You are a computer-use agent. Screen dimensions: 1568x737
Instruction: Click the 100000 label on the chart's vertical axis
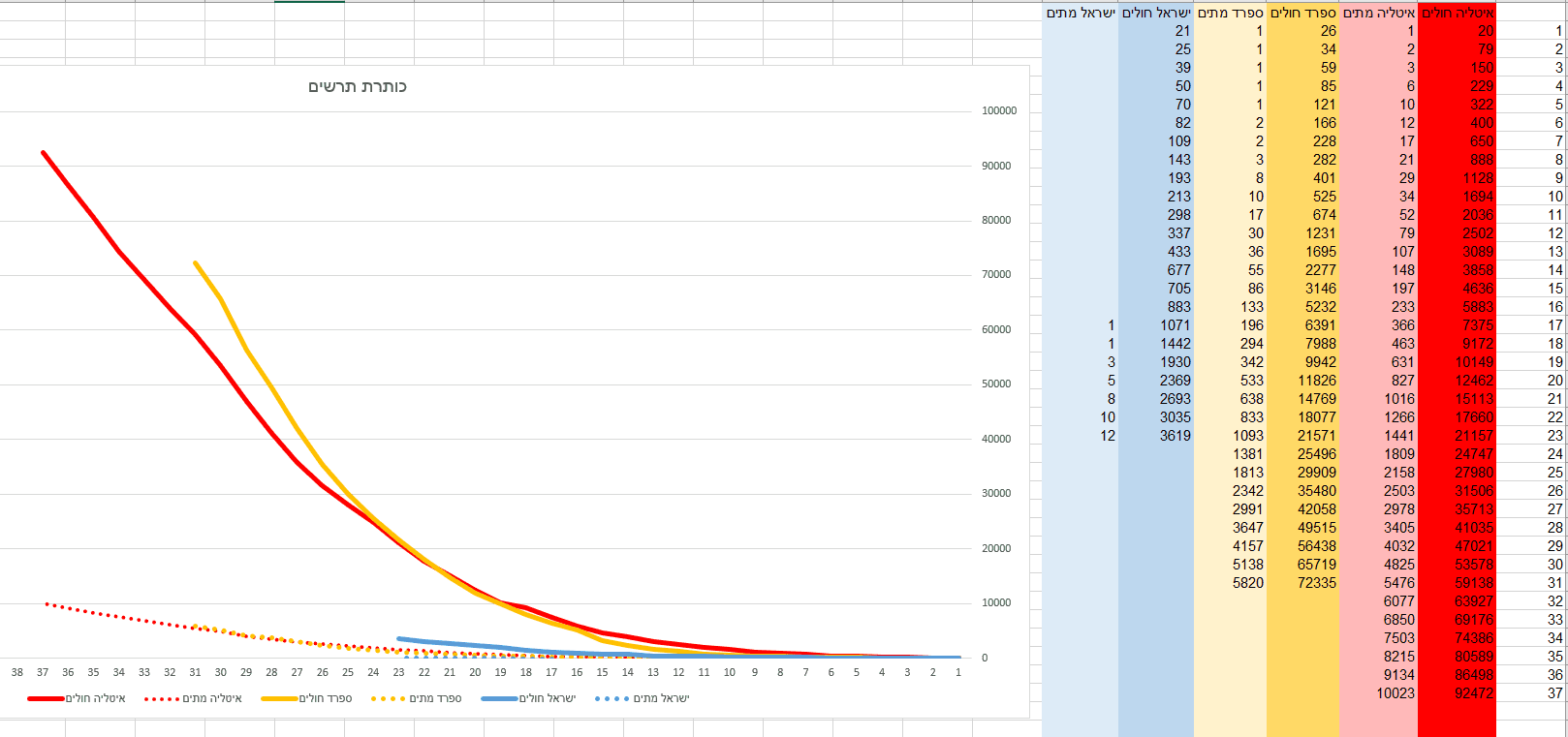999,111
